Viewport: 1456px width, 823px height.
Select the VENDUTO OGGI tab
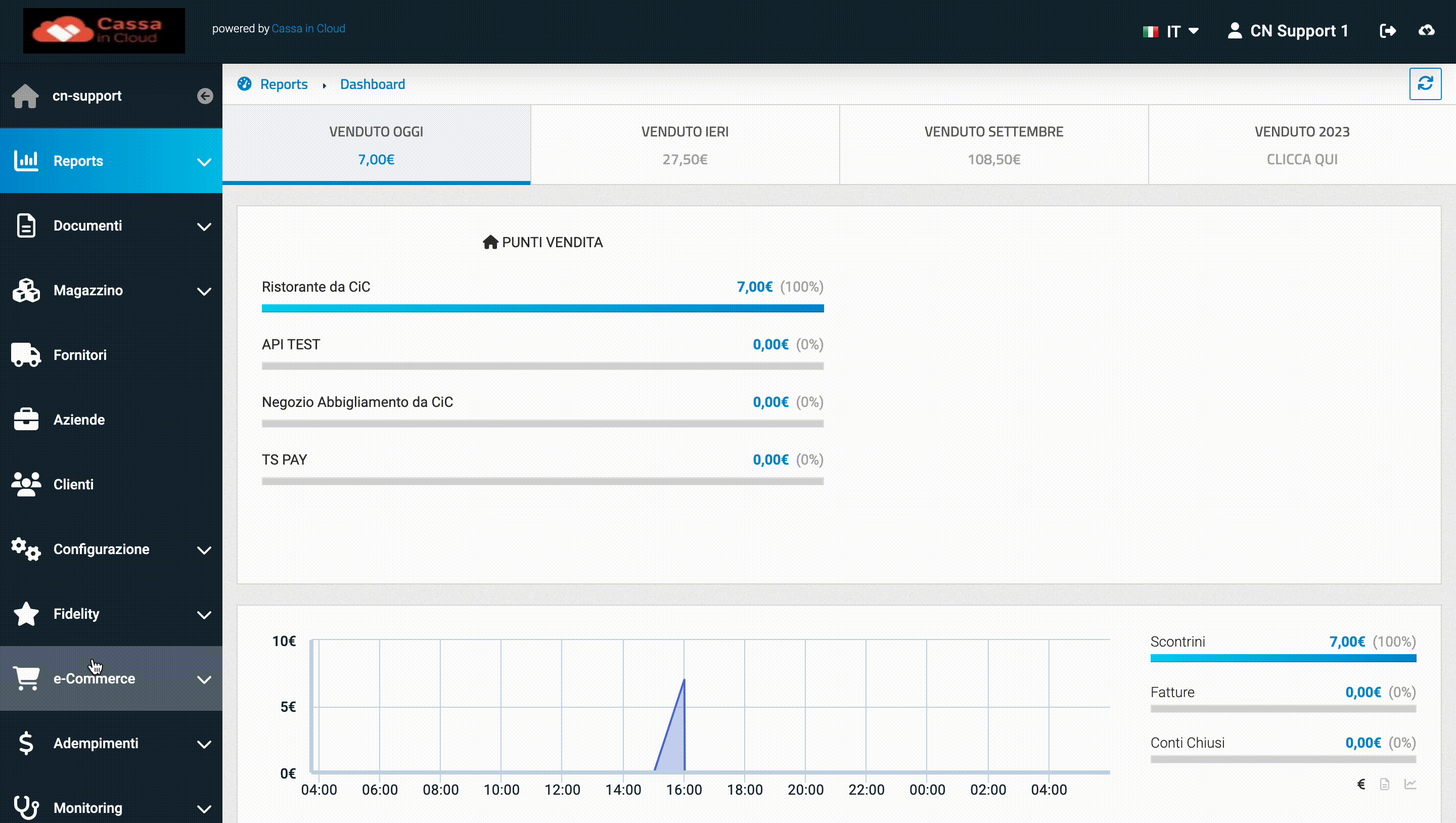(377, 145)
